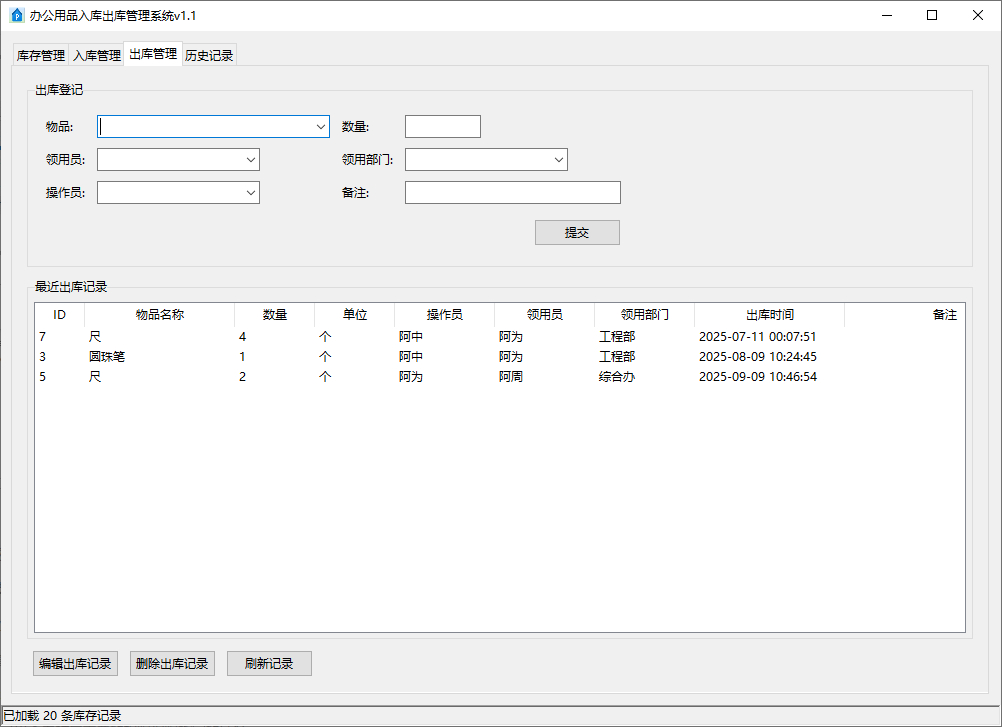The width and height of the screenshot is (1002, 727).
Task: Open the 领用员 combo box
Action: click(x=250, y=160)
